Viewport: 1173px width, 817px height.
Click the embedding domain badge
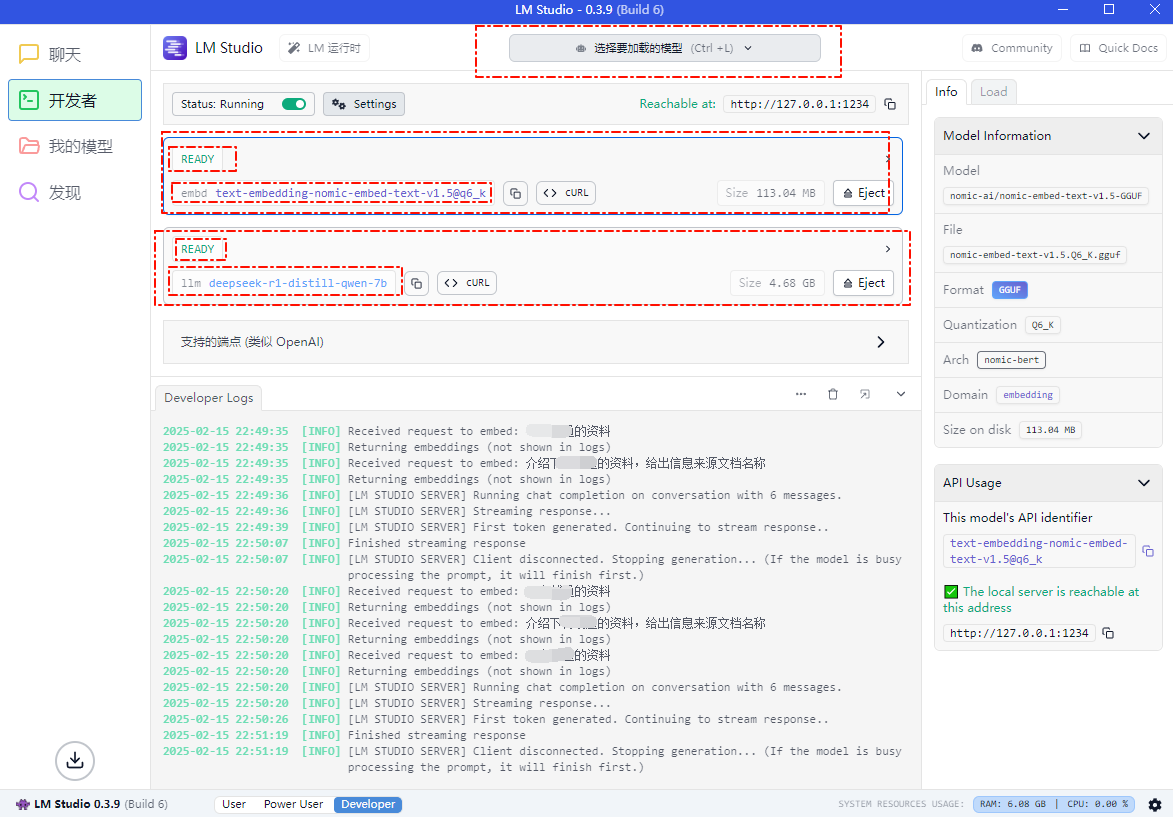[1028, 395]
